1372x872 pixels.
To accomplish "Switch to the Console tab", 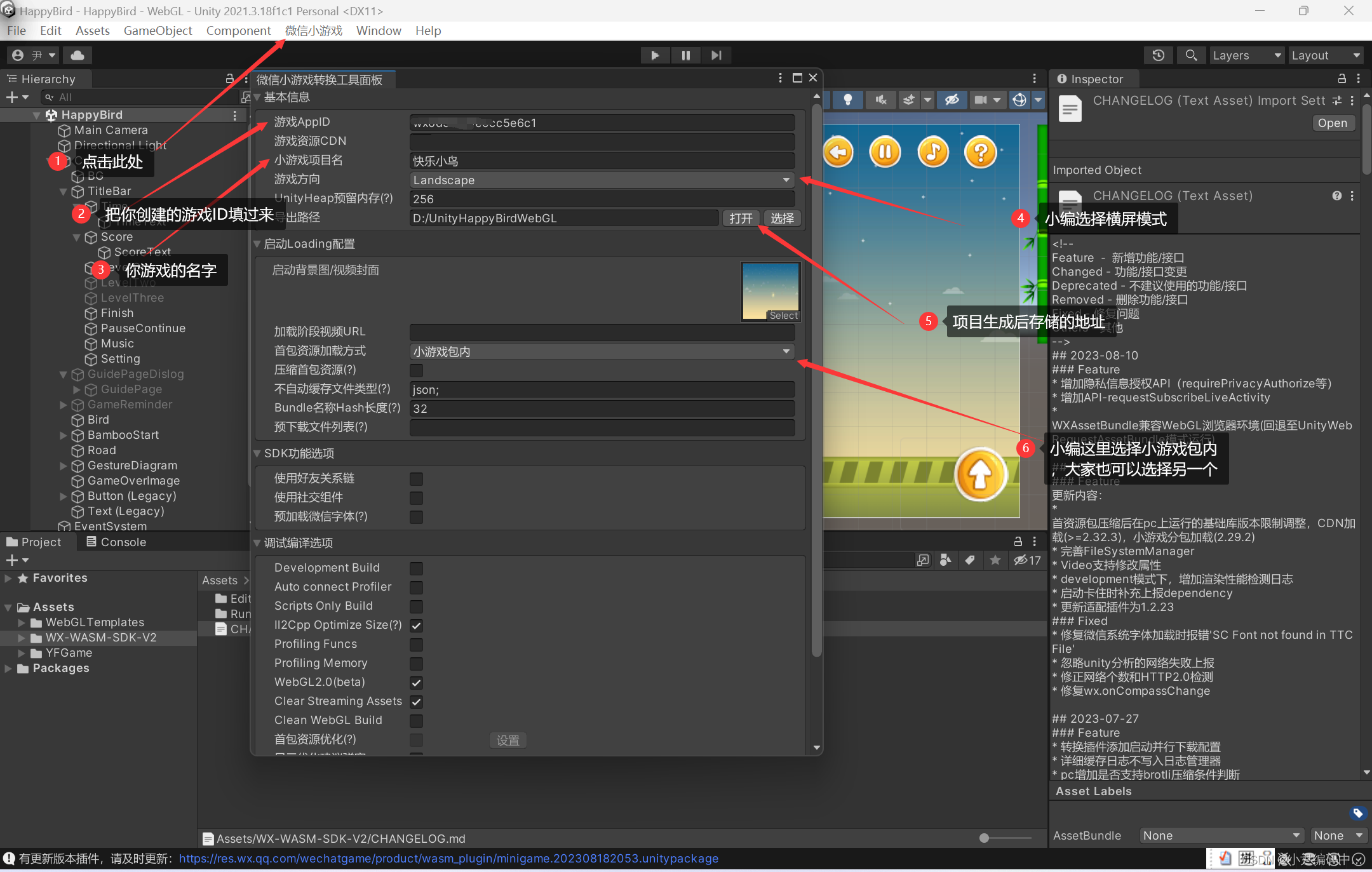I will click(x=116, y=542).
